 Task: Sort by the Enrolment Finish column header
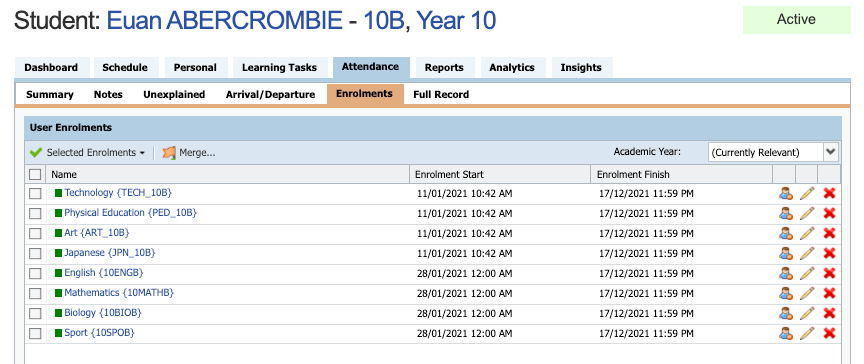[682, 175]
